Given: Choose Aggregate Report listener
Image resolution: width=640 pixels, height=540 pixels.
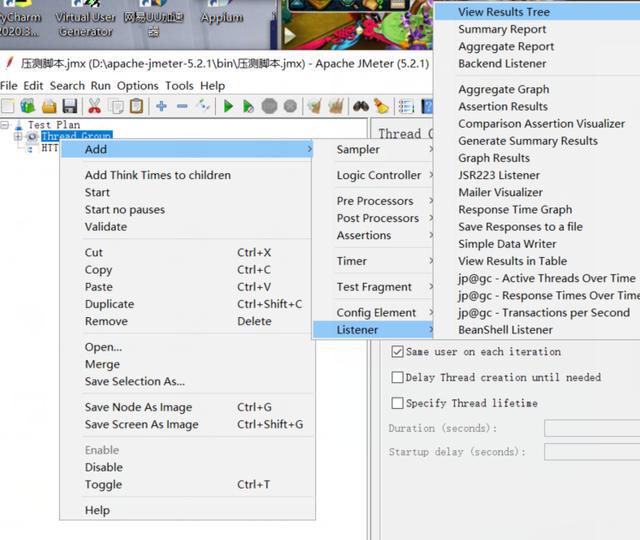Looking at the screenshot, I should (537, 47).
